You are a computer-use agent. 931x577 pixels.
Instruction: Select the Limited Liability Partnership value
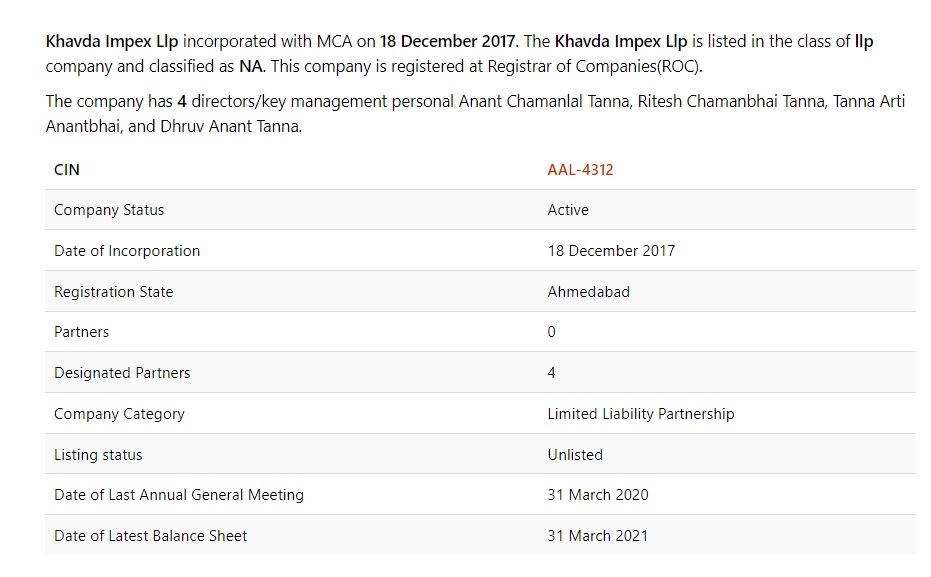[640, 414]
